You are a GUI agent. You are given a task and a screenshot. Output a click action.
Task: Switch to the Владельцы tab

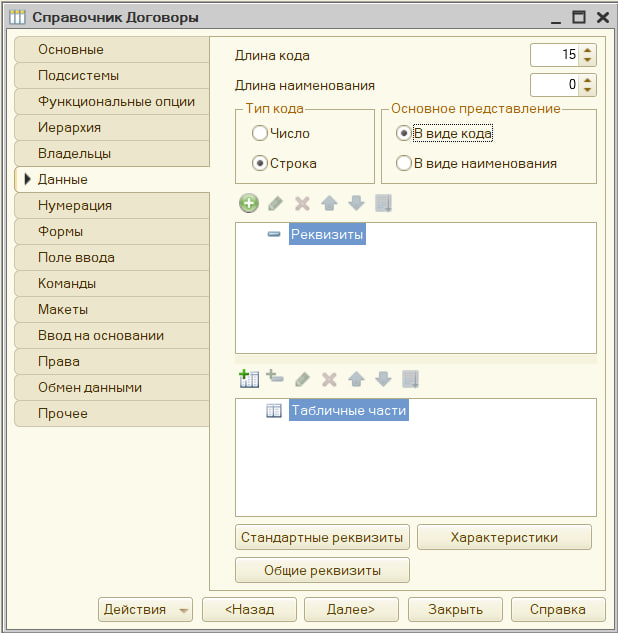tap(112, 153)
